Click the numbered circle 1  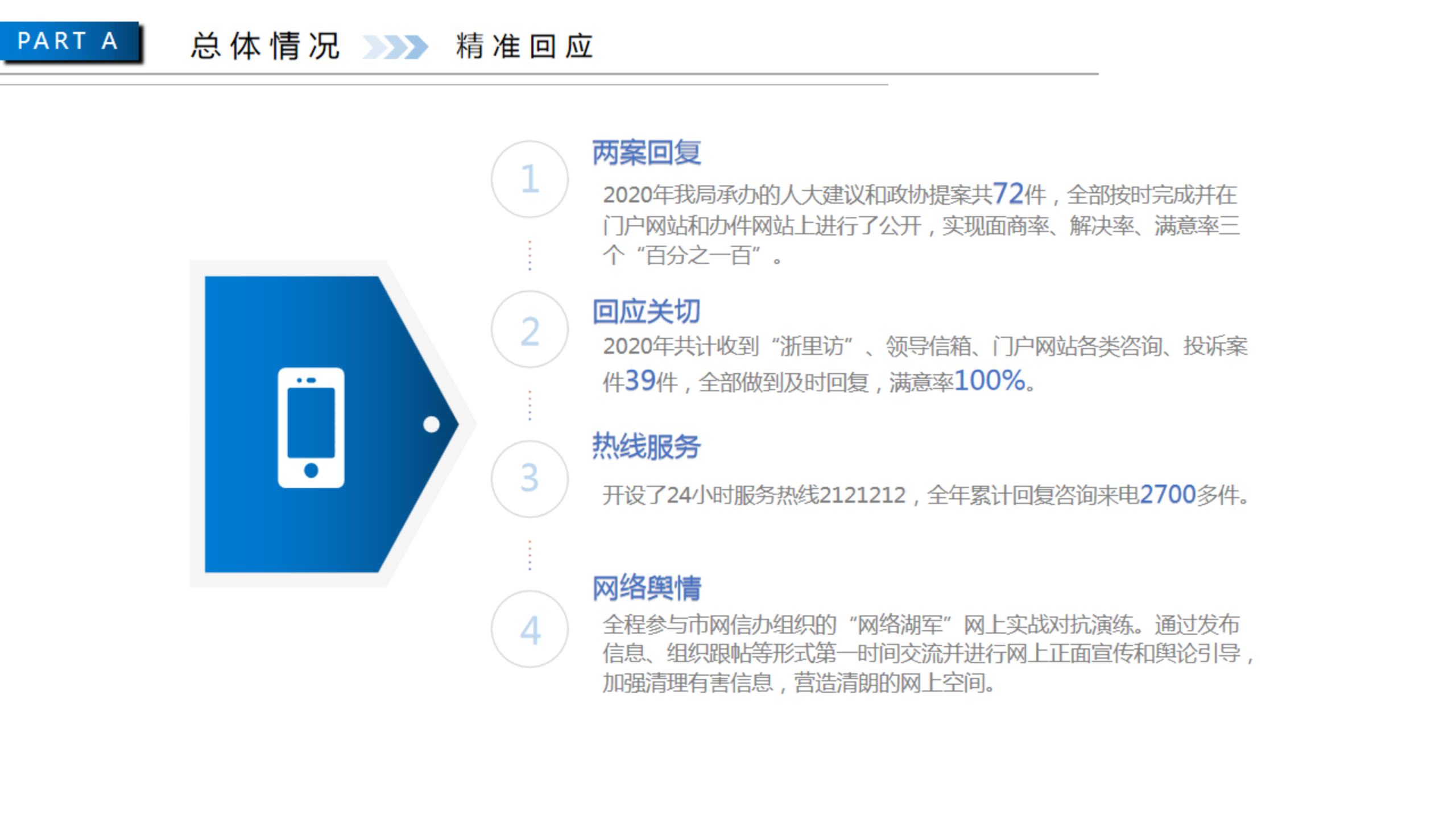pyautogui.click(x=530, y=179)
